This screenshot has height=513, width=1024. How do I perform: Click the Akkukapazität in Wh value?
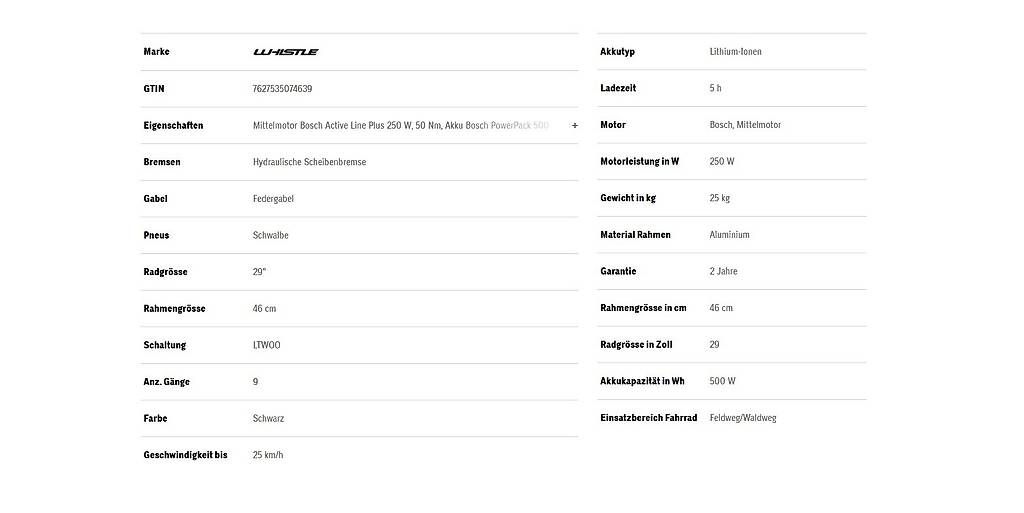[722, 381]
